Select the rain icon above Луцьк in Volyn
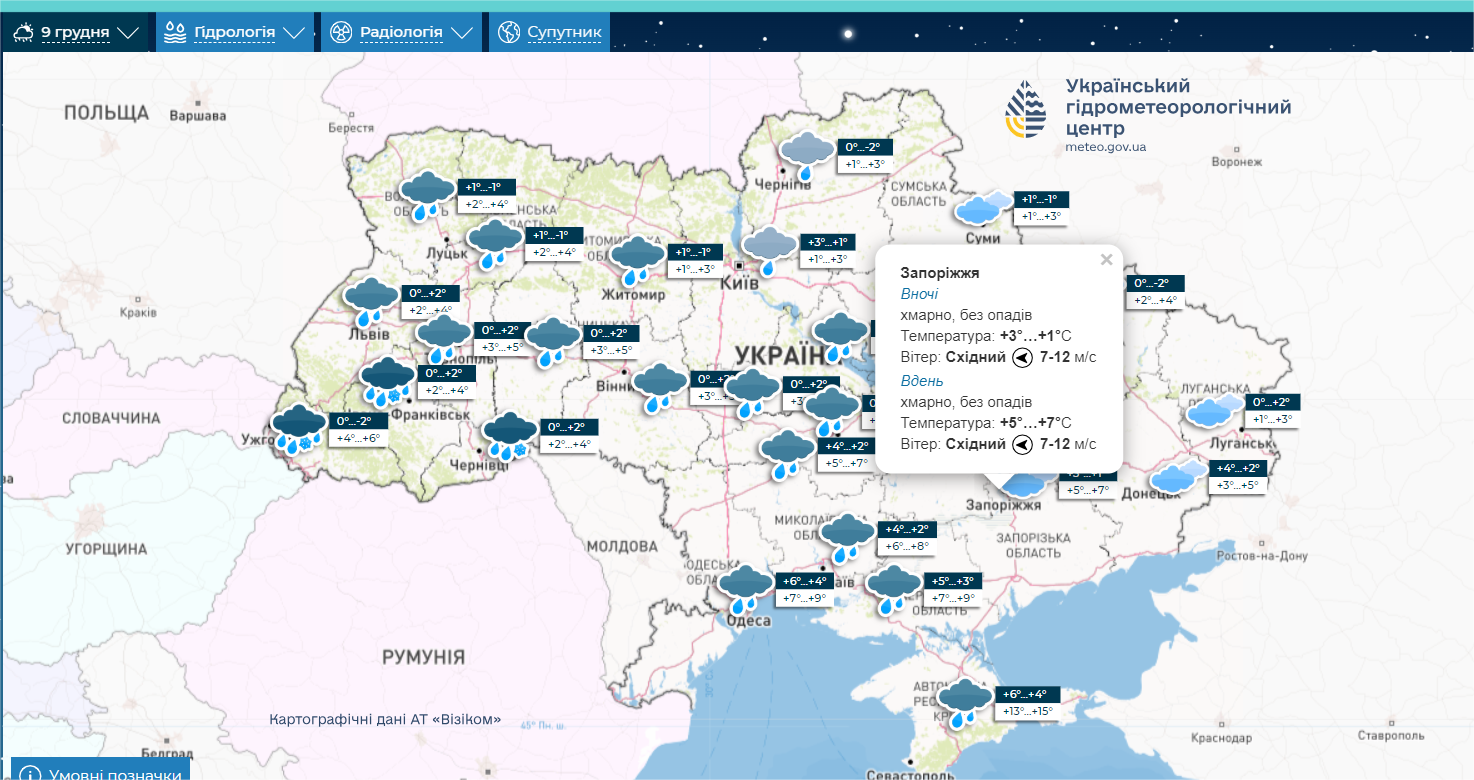The width and height of the screenshot is (1474, 780). (x=427, y=194)
